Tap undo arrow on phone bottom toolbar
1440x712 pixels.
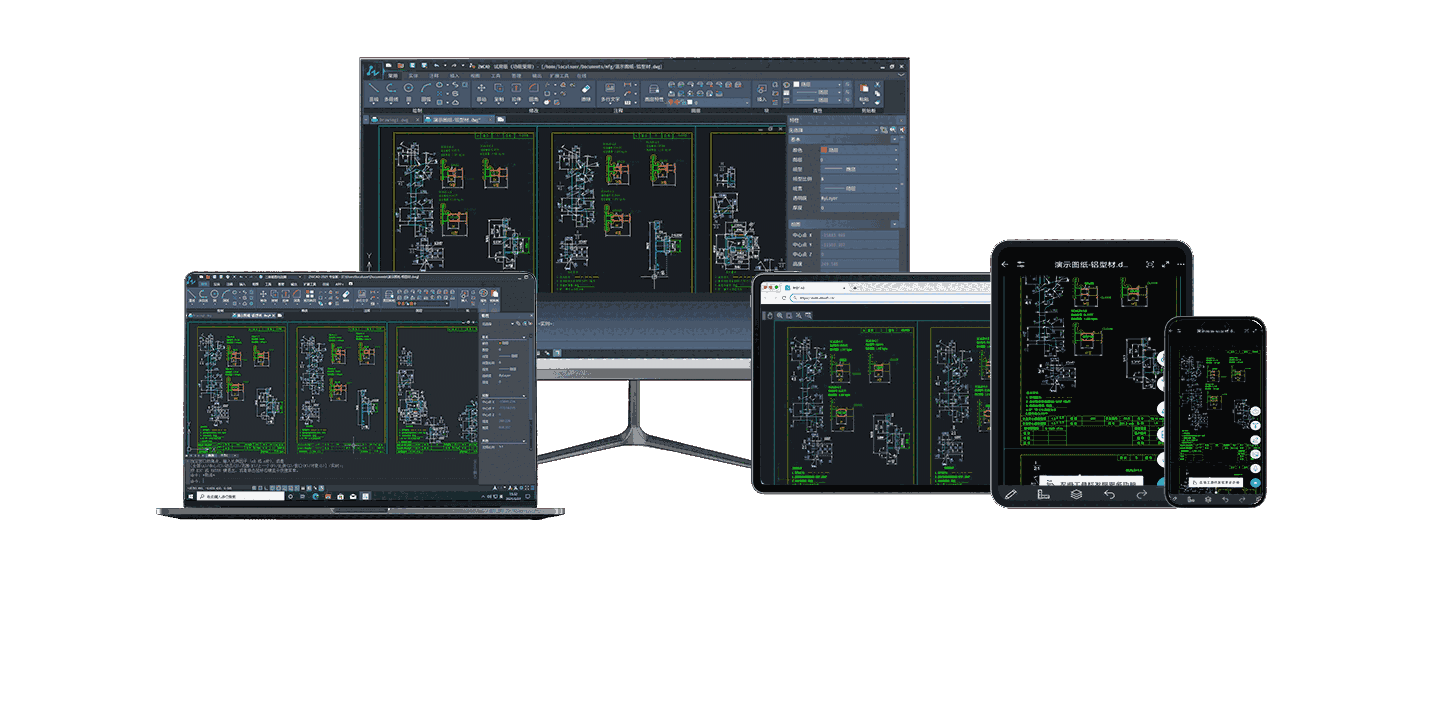tap(1225, 499)
